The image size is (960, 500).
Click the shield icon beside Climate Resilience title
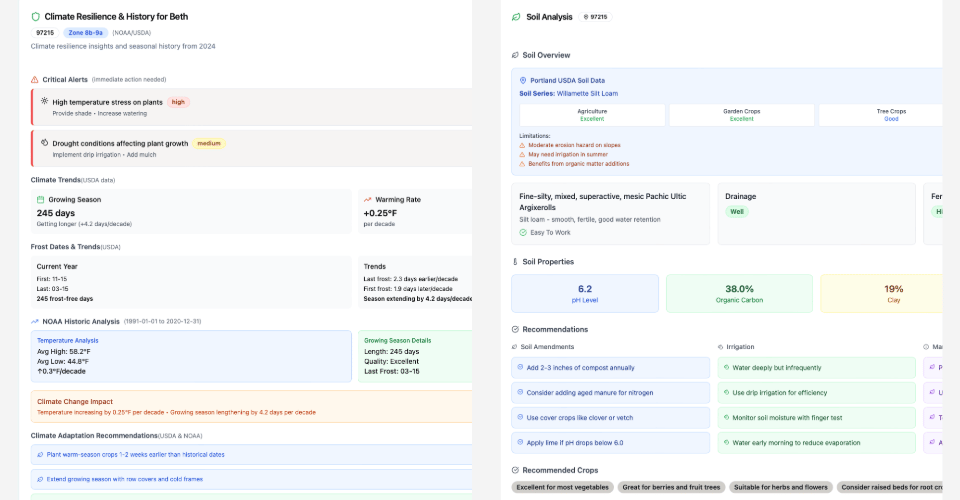tap(36, 17)
